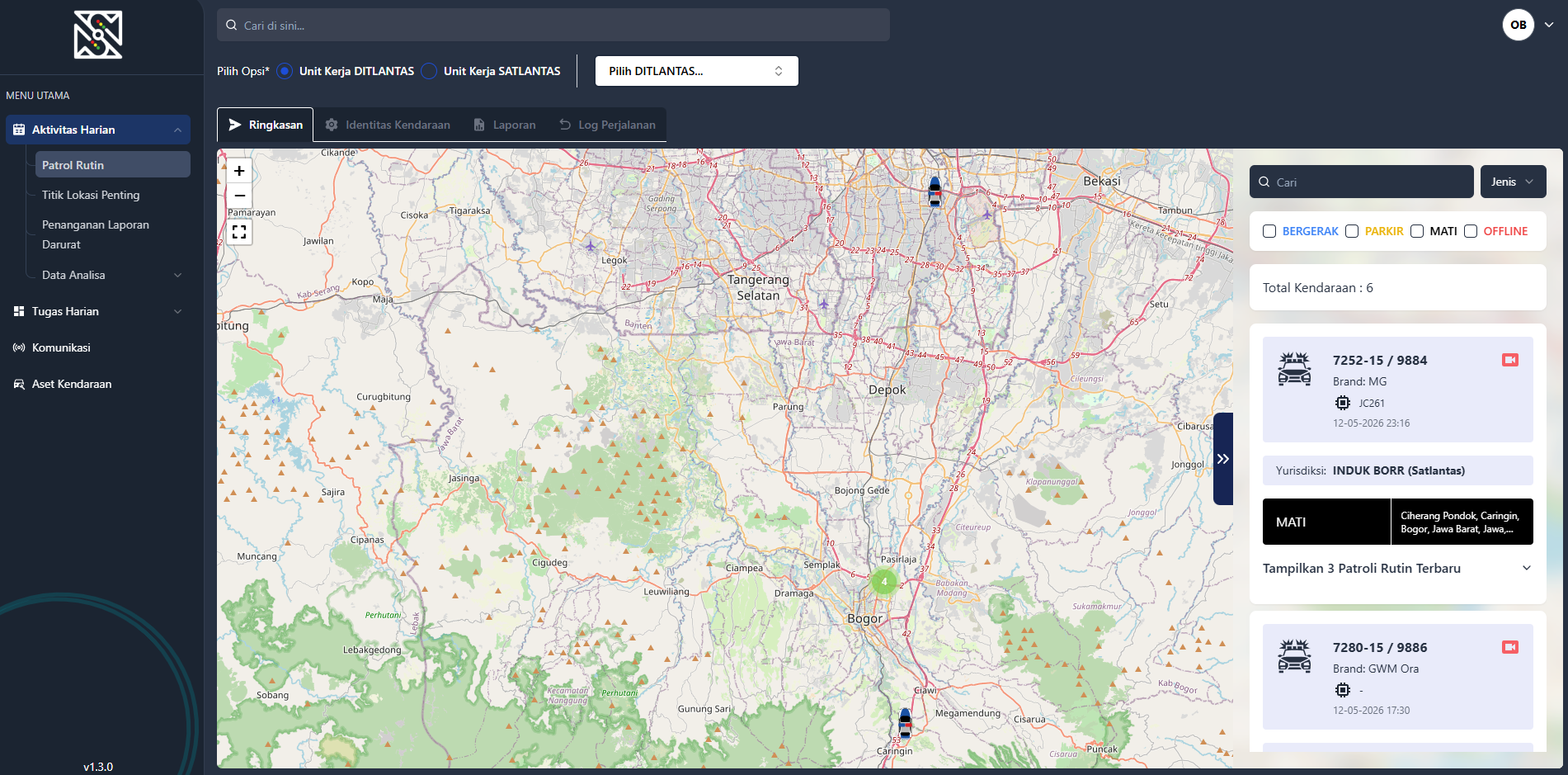Check the MATI status filter
1568x775 pixels.
[x=1417, y=231]
